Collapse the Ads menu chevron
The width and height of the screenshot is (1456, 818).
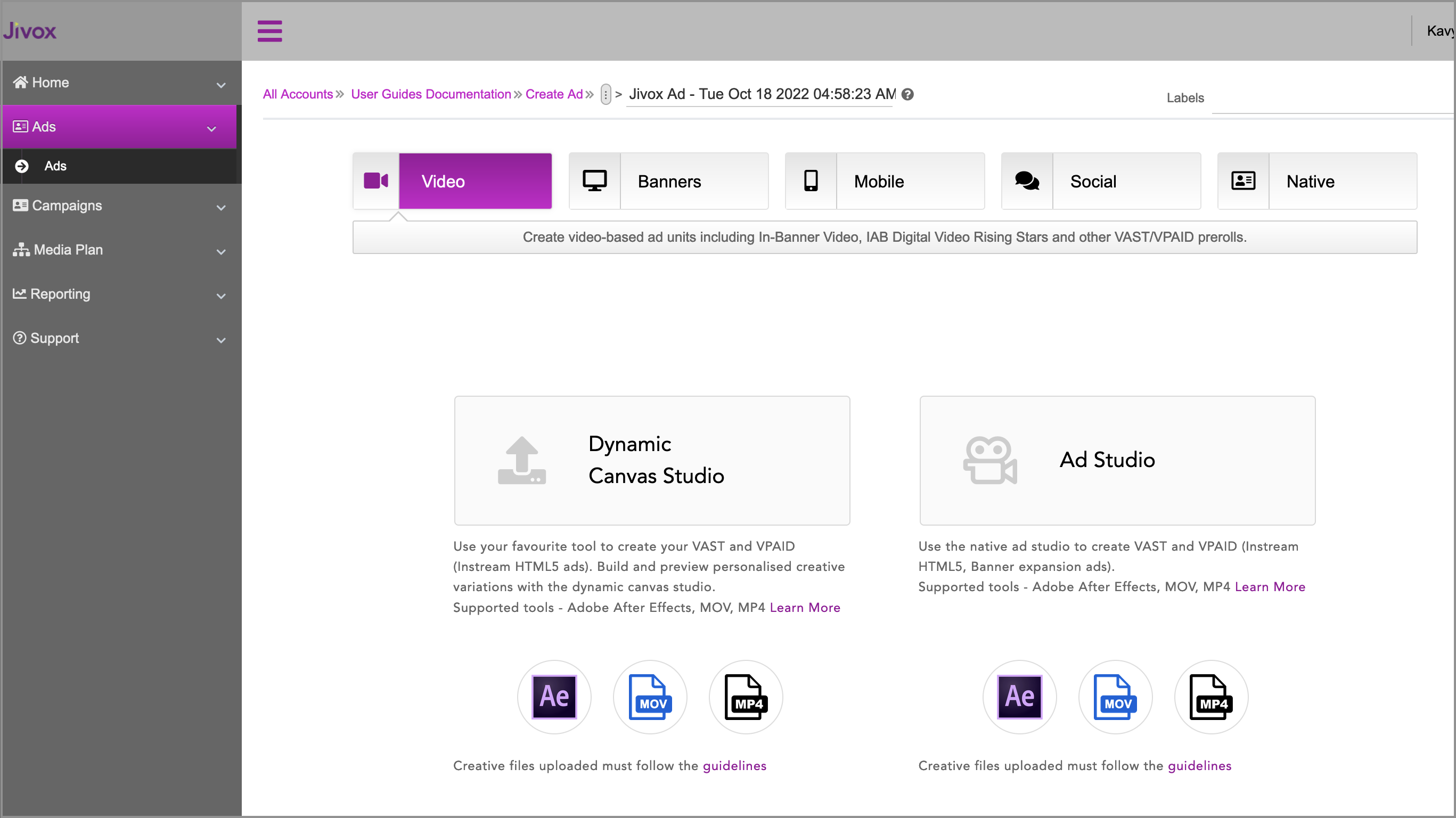tap(211, 129)
